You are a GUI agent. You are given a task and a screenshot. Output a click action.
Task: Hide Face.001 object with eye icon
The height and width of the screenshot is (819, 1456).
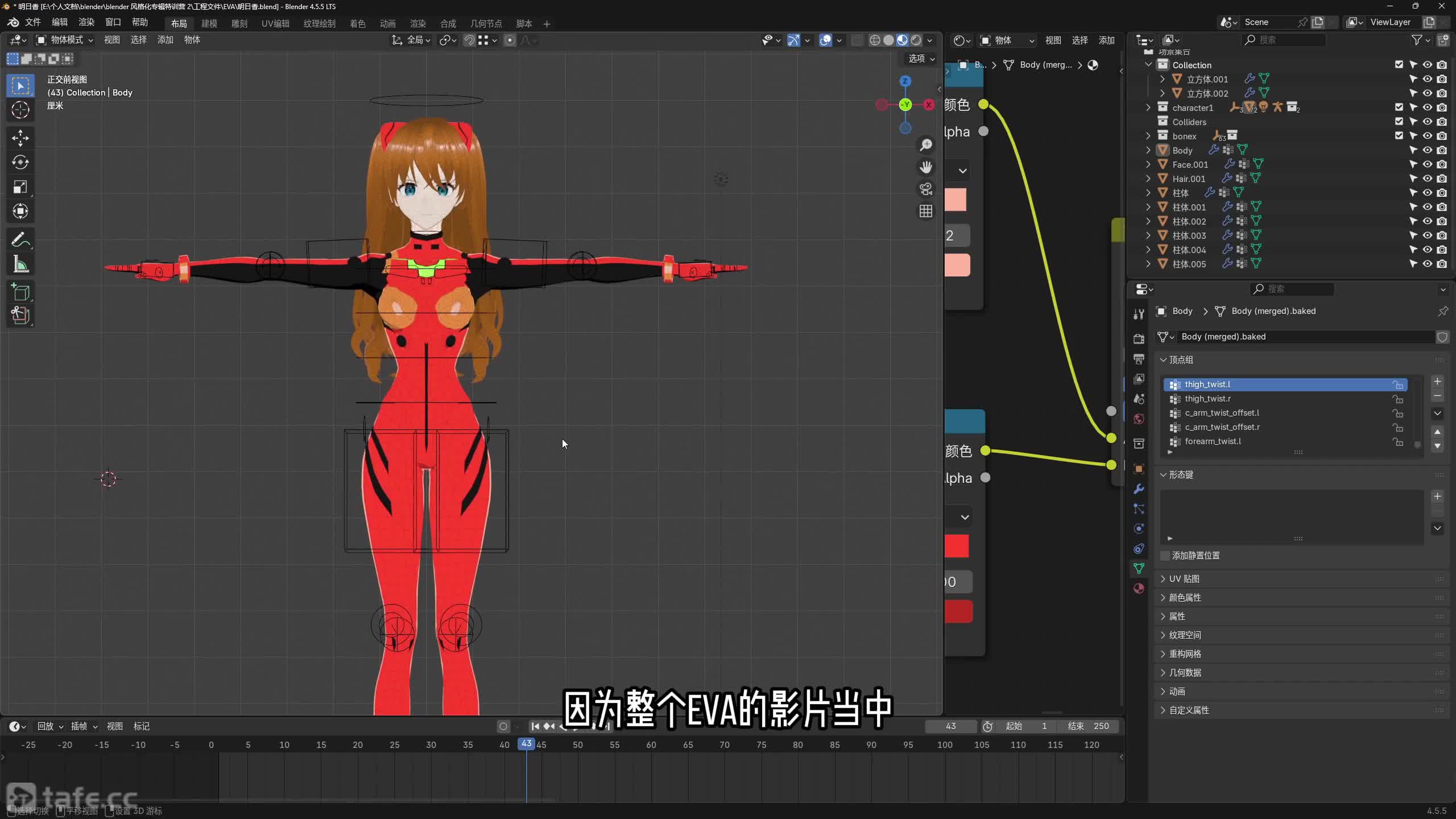point(1427,164)
